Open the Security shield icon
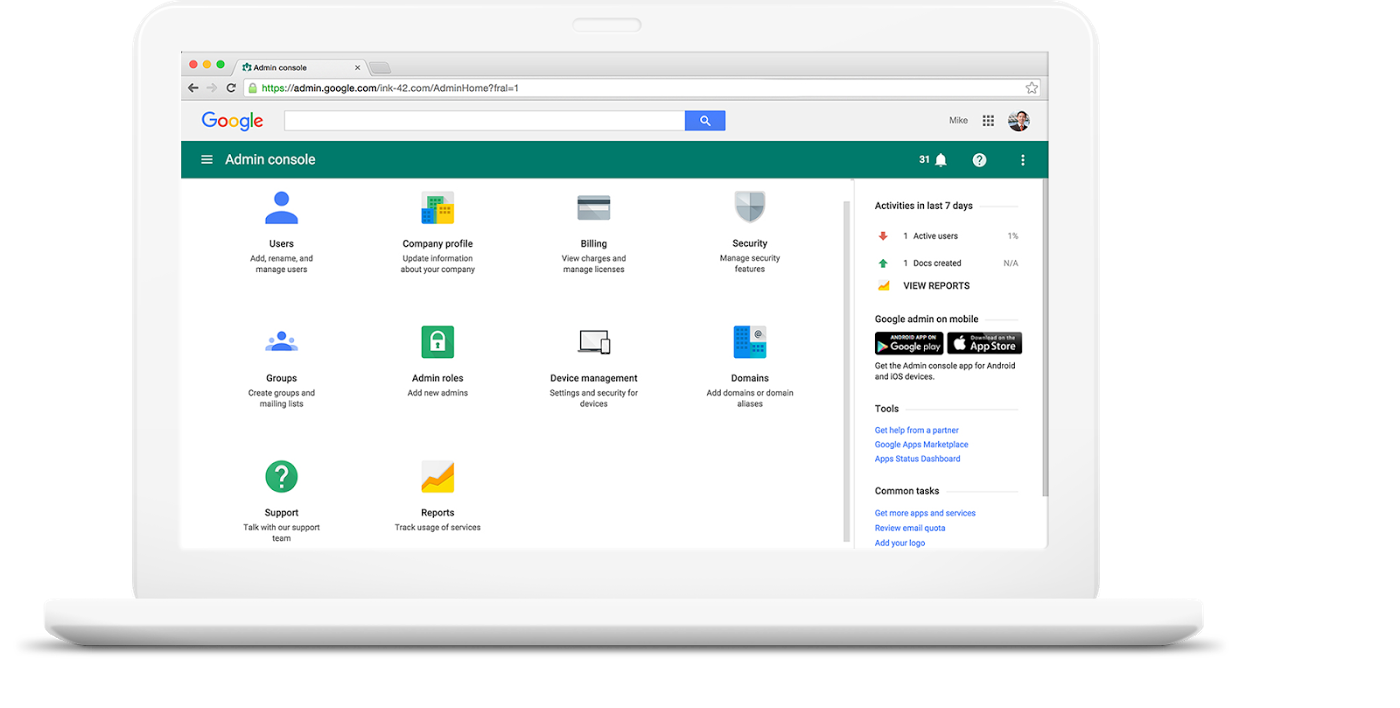The height and width of the screenshot is (708, 1400). click(749, 208)
